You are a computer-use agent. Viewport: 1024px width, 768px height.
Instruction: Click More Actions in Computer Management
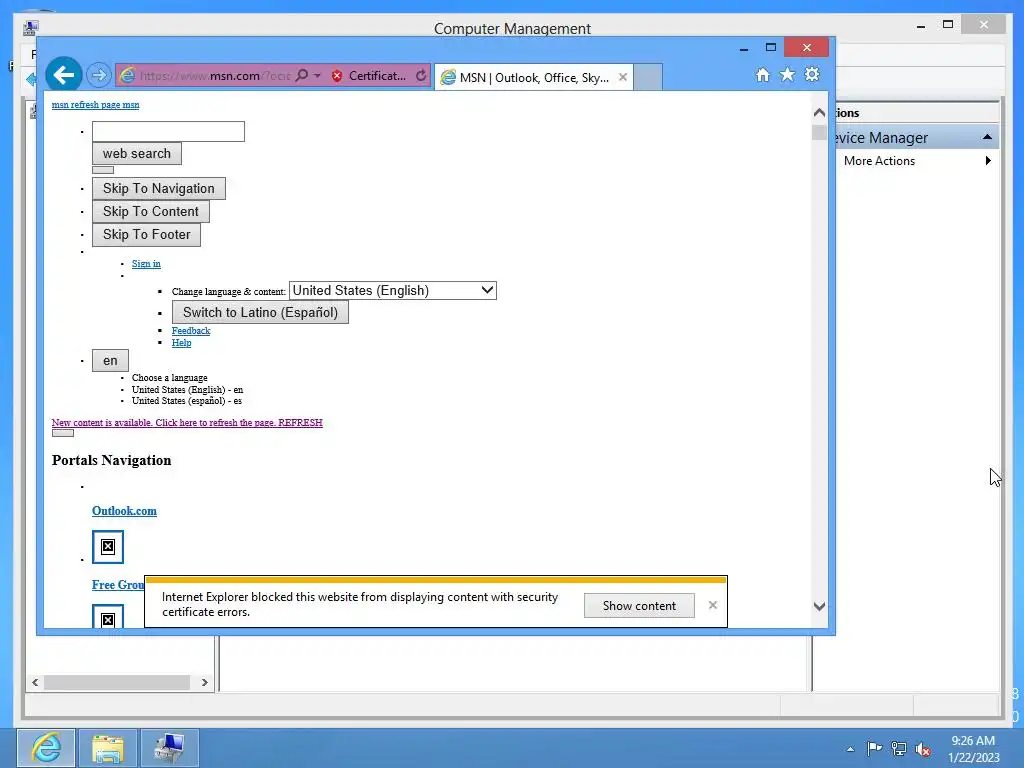click(879, 161)
